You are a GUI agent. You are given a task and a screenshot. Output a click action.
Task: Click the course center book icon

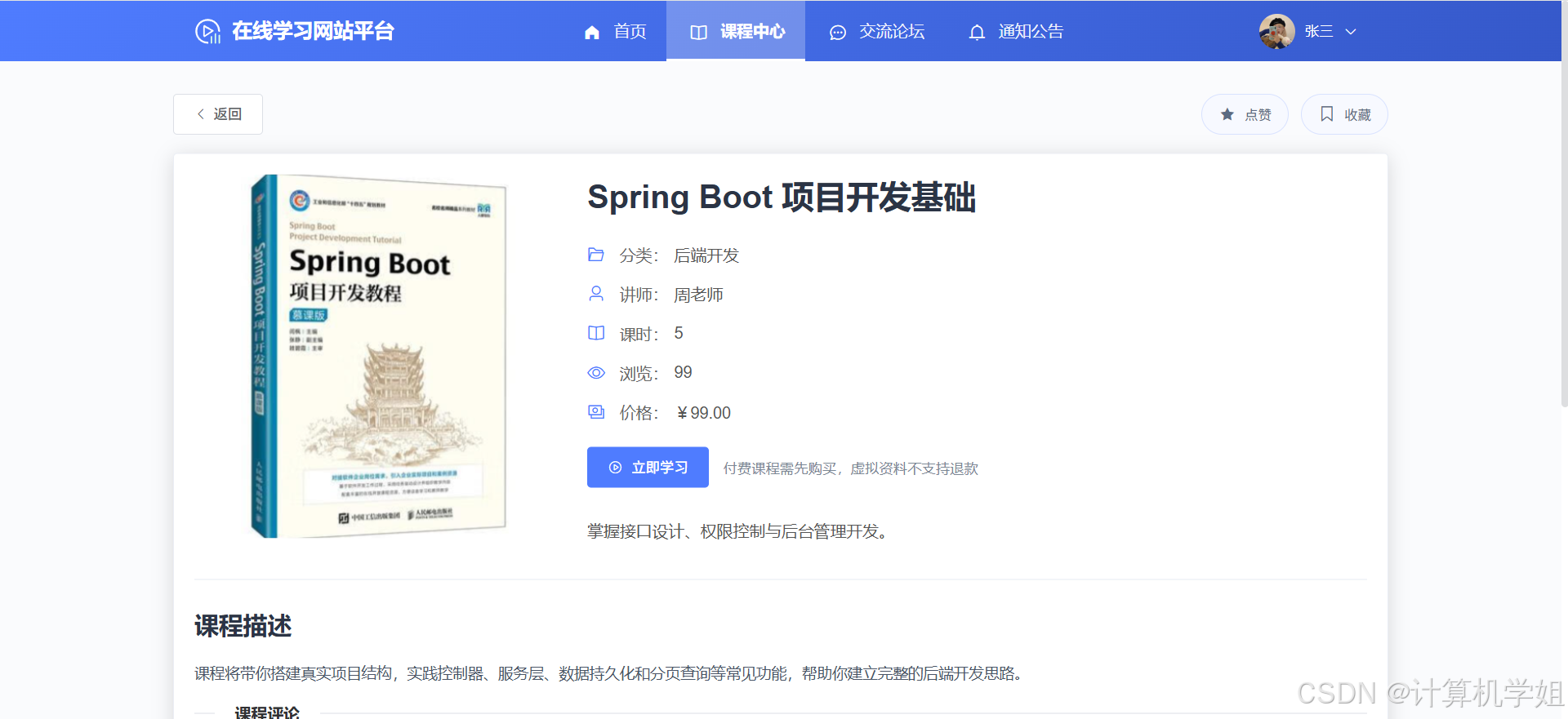click(698, 32)
